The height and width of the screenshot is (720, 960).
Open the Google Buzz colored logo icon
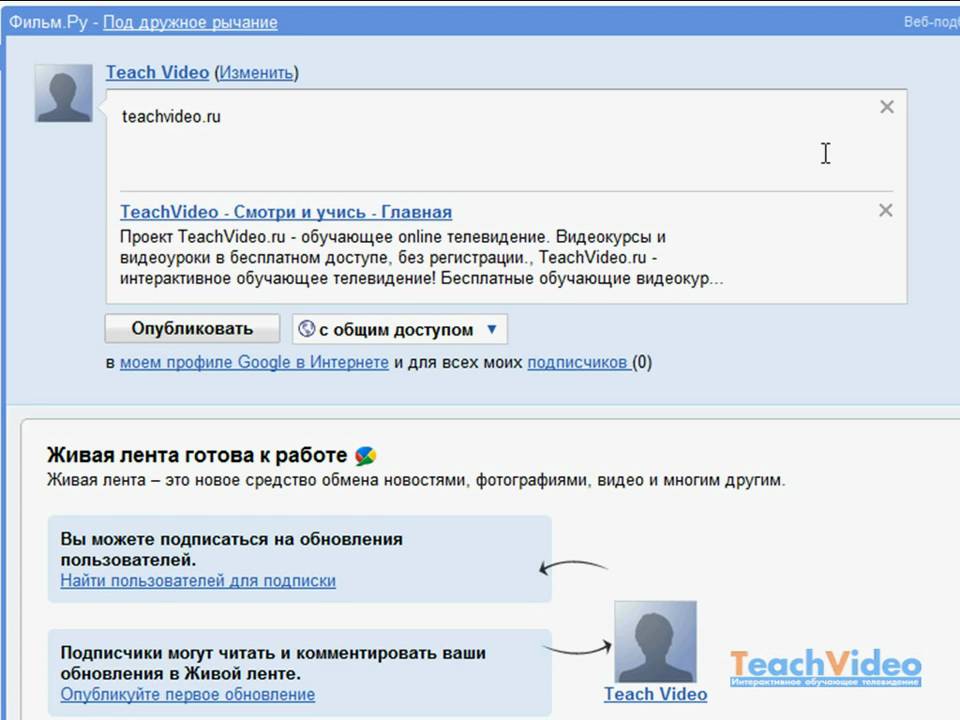tap(366, 456)
